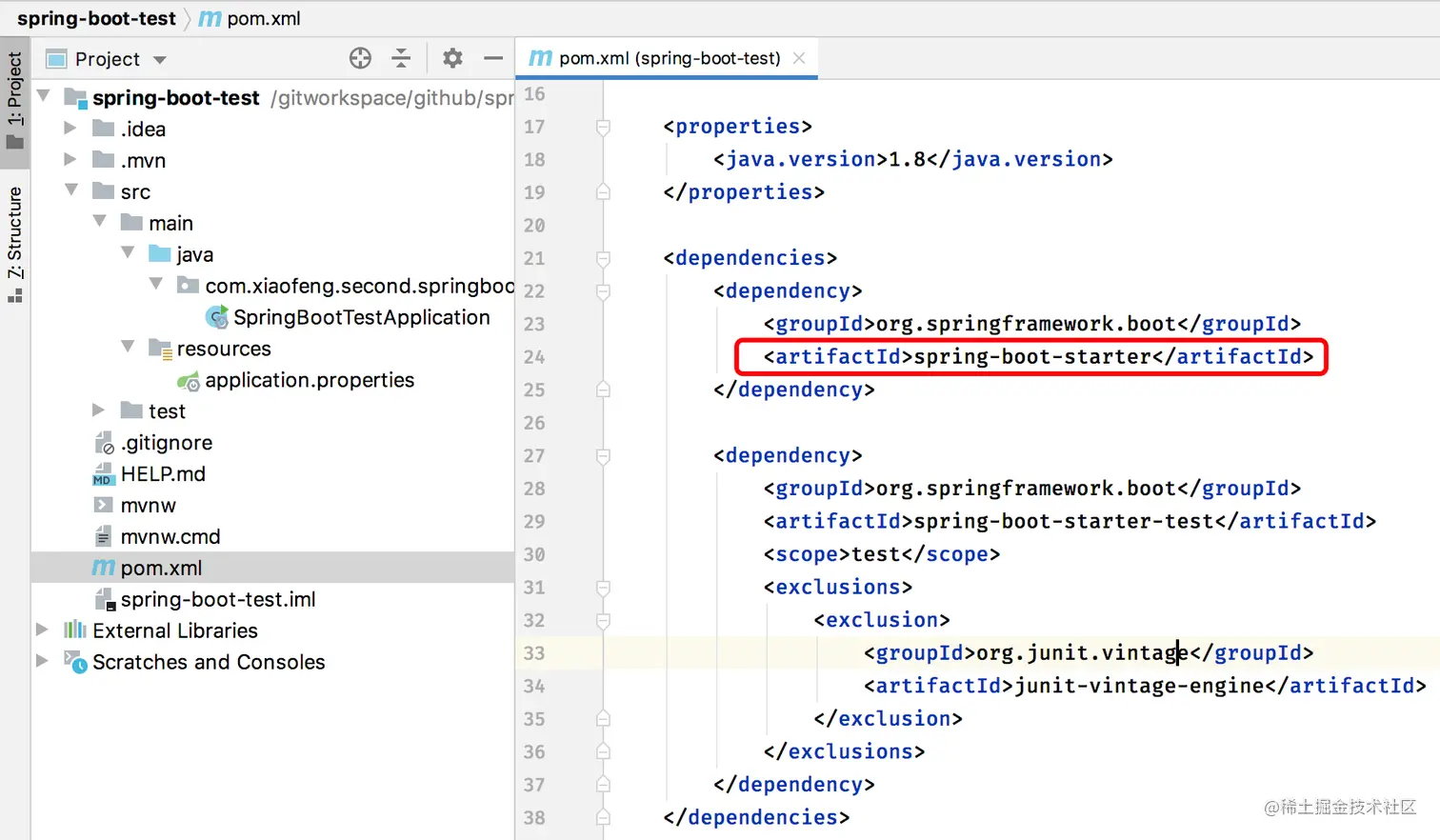Click the .gitignore file icon
1440x840 pixels.
(x=103, y=443)
